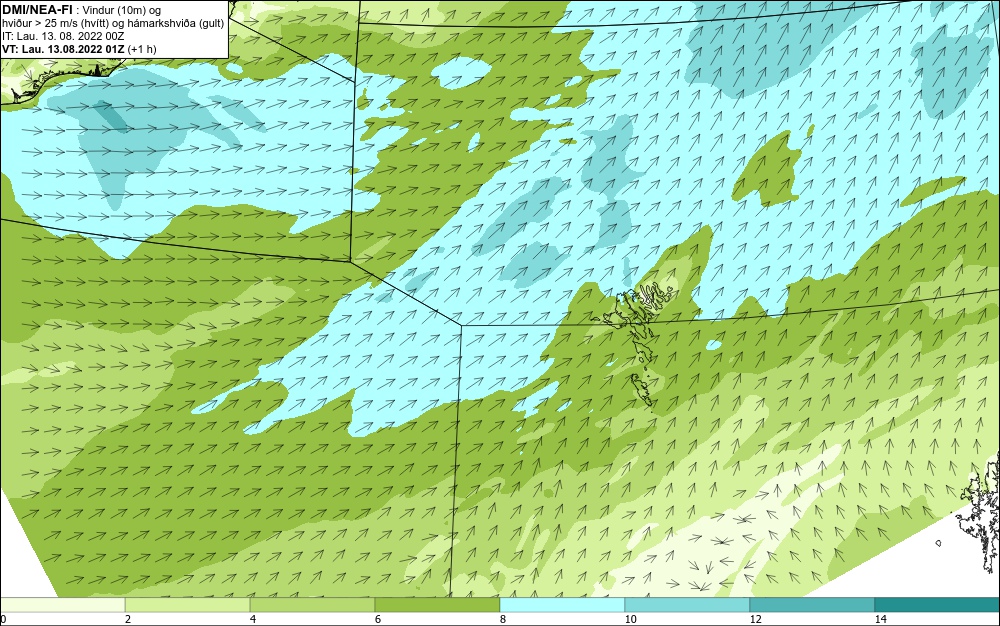Screen dimensions: 1000x626
Task: Click the 8–10 m/s light cyan swatch
Action: point(562,605)
